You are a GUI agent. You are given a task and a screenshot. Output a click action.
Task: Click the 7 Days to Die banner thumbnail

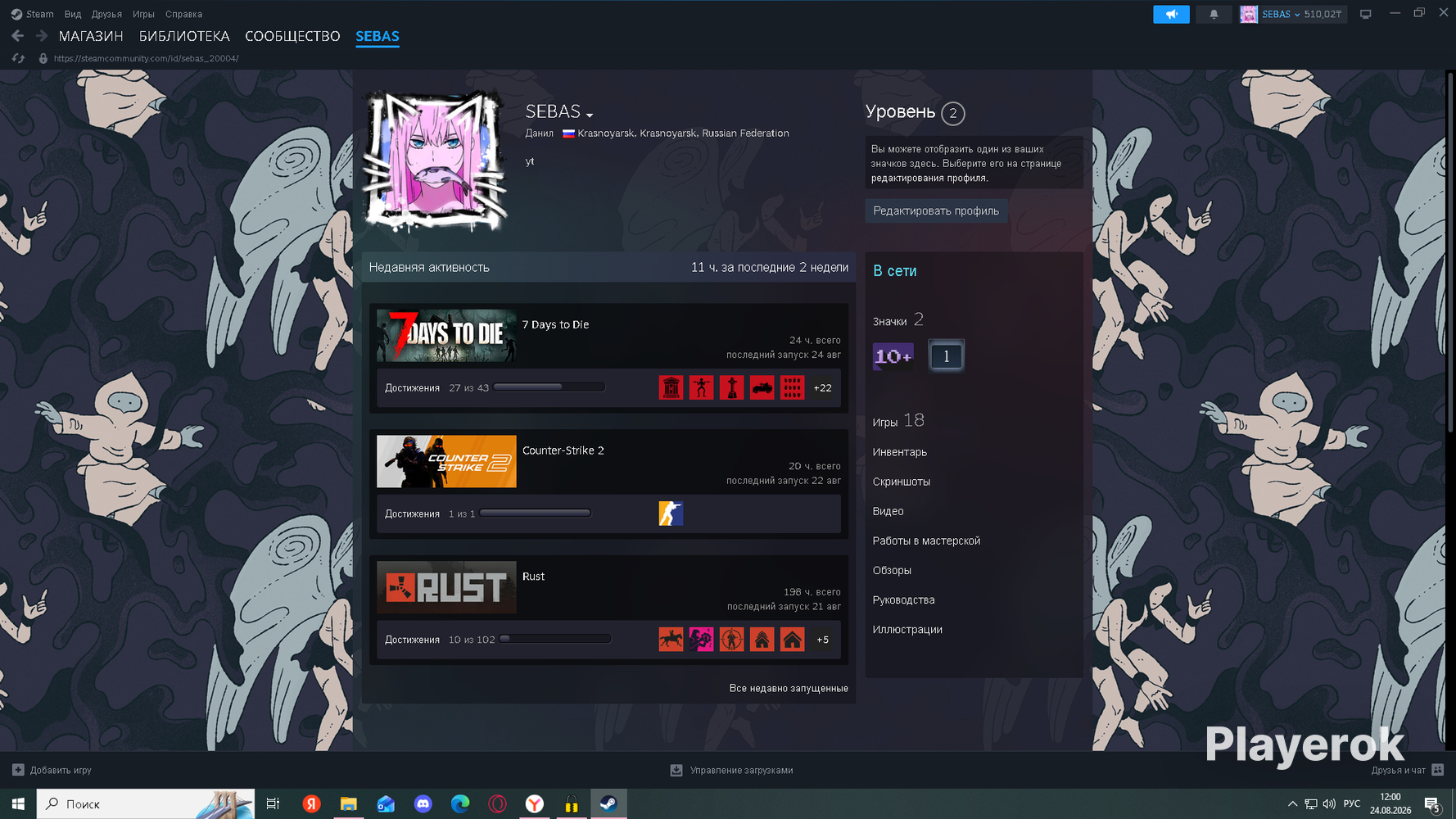tap(446, 335)
